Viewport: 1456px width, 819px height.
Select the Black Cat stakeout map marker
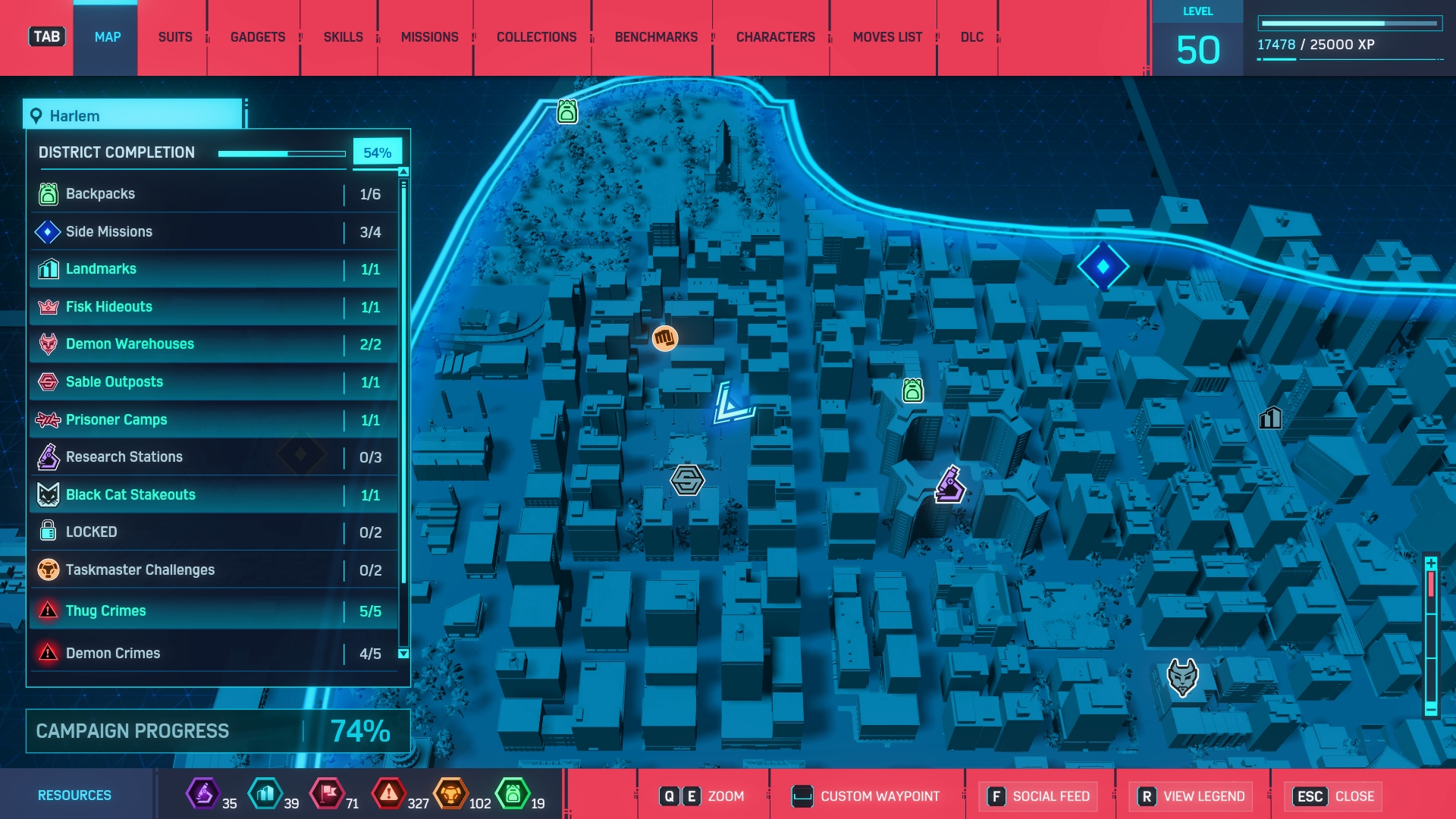click(x=1182, y=676)
